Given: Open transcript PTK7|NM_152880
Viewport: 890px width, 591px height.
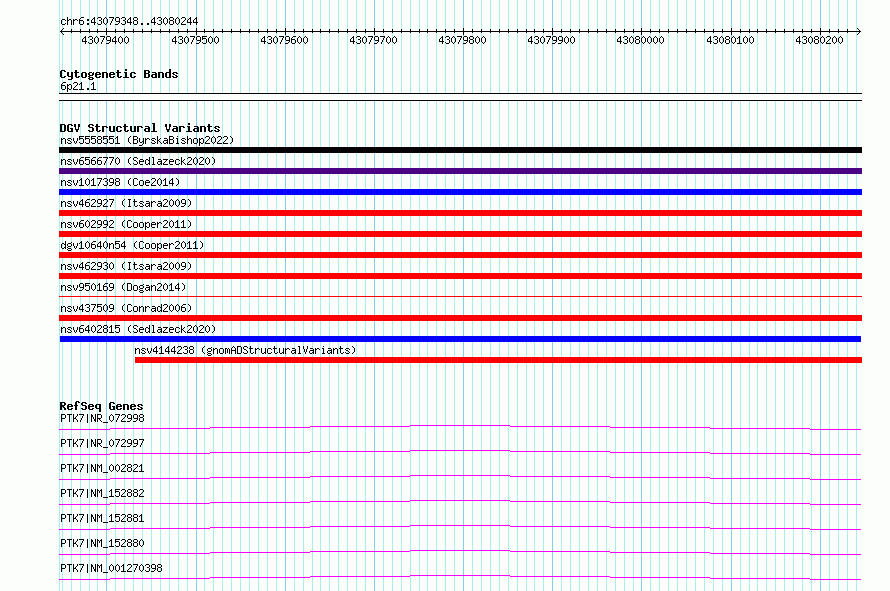Looking at the screenshot, I should click(102, 543).
